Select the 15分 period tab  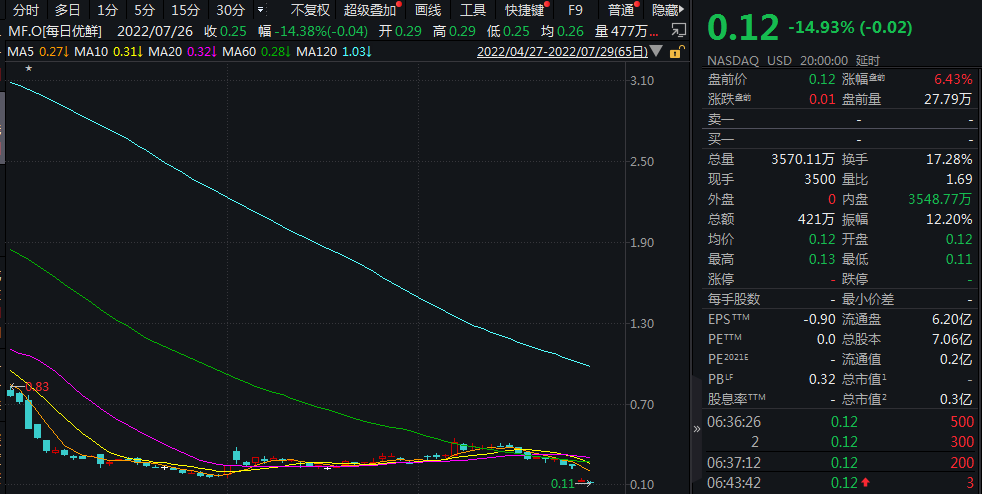point(185,10)
